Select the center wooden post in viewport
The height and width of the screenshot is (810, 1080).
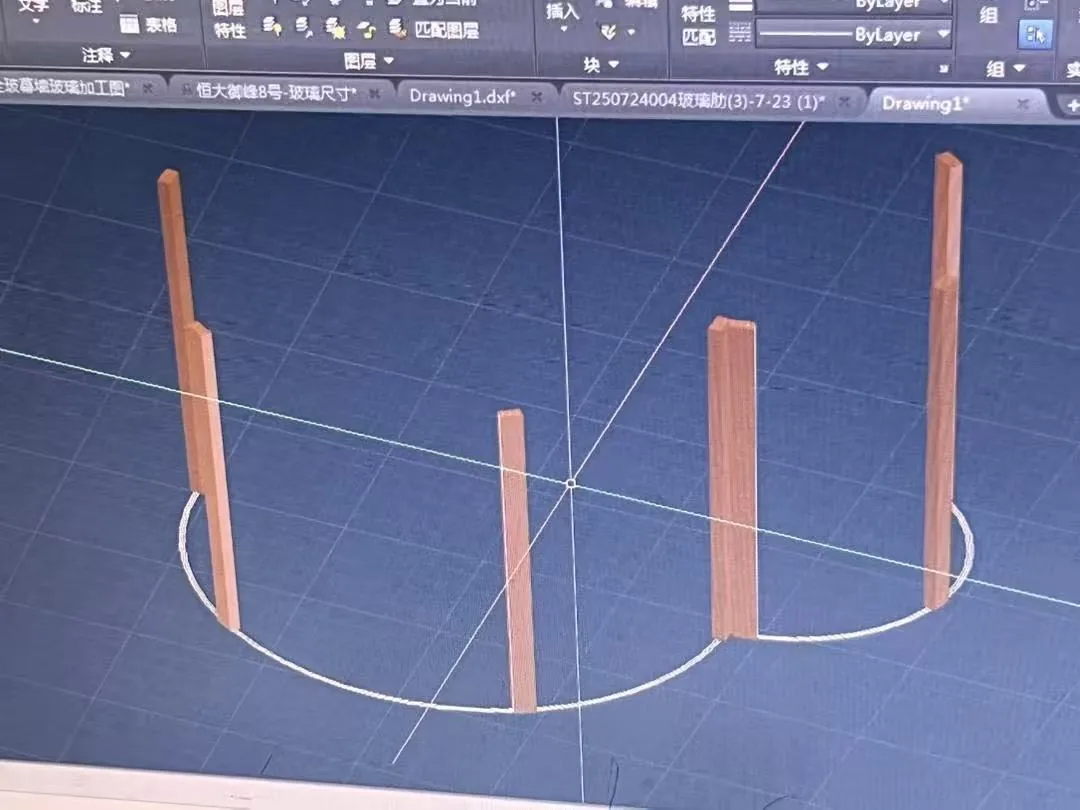click(517, 561)
